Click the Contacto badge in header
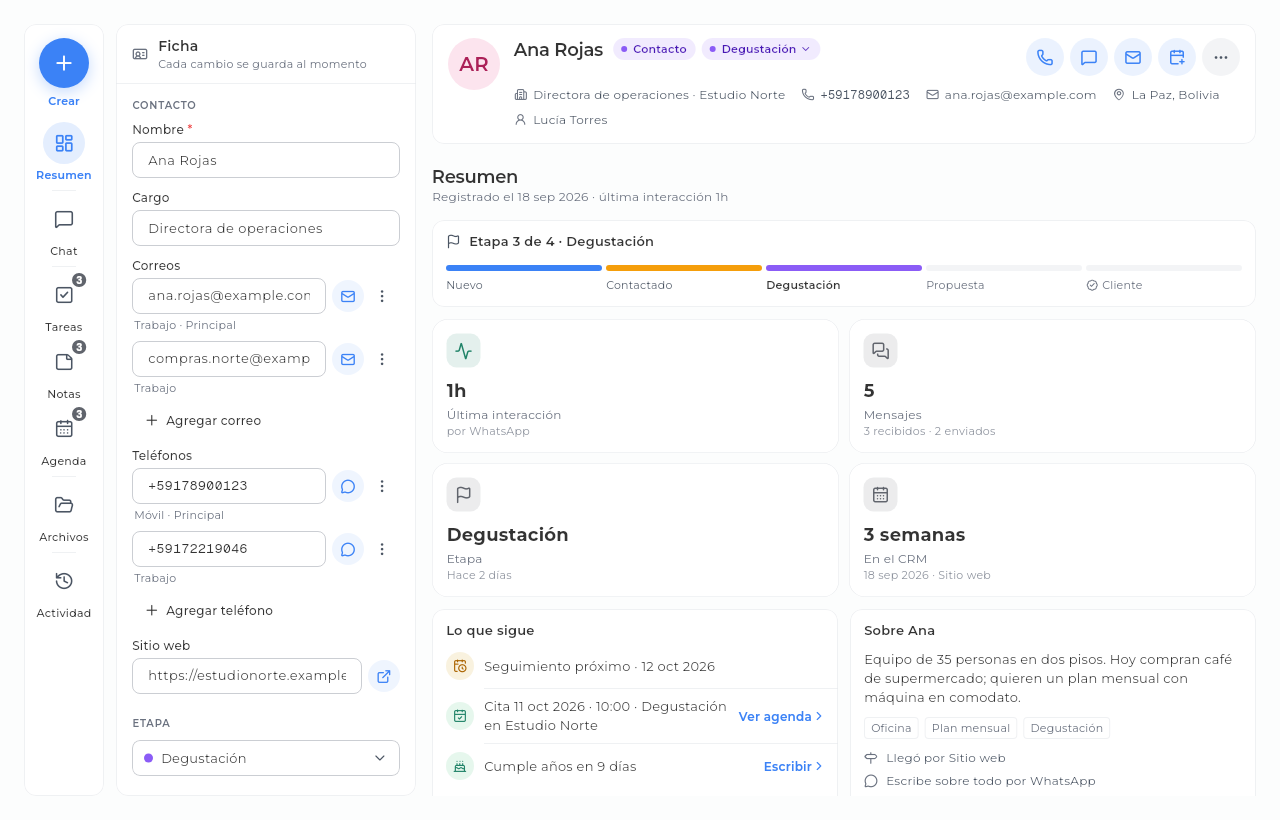 654,49
